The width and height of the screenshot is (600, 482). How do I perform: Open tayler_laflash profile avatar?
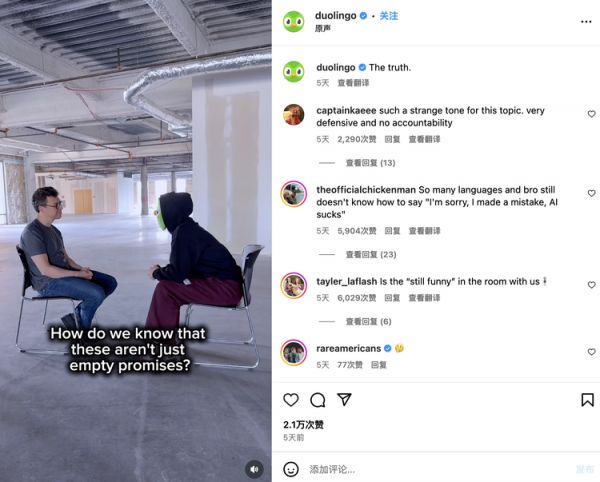293,285
